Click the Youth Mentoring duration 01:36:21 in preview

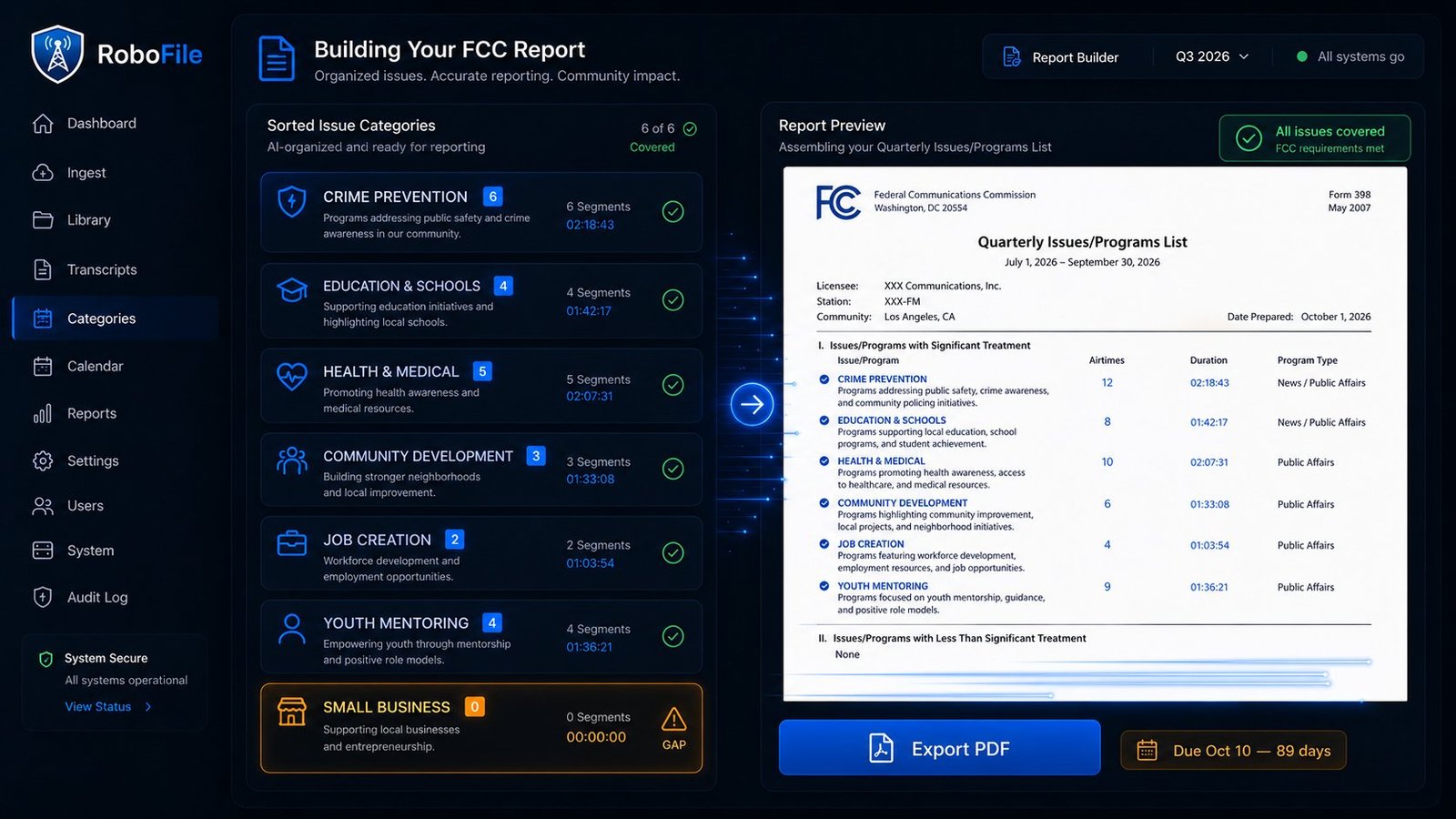click(1209, 587)
